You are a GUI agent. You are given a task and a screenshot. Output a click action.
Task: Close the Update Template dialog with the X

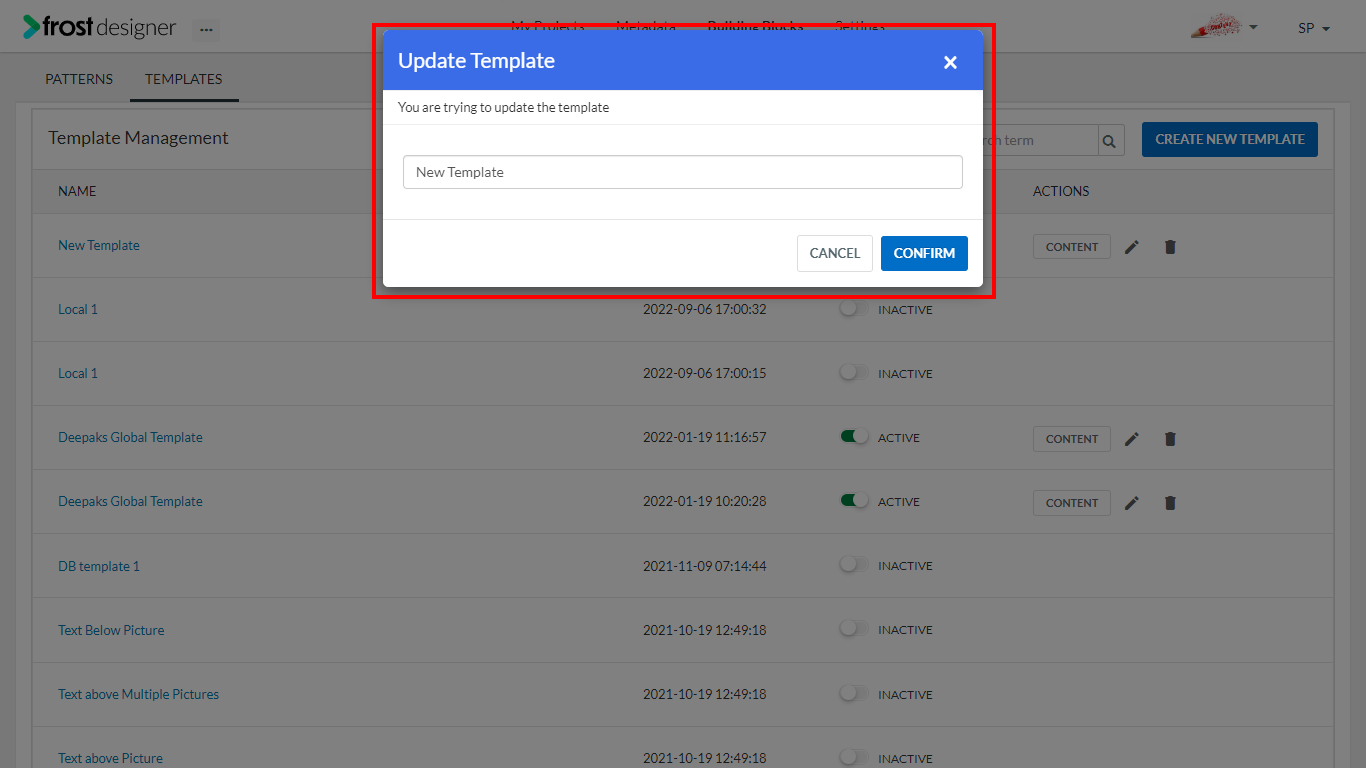pos(950,62)
